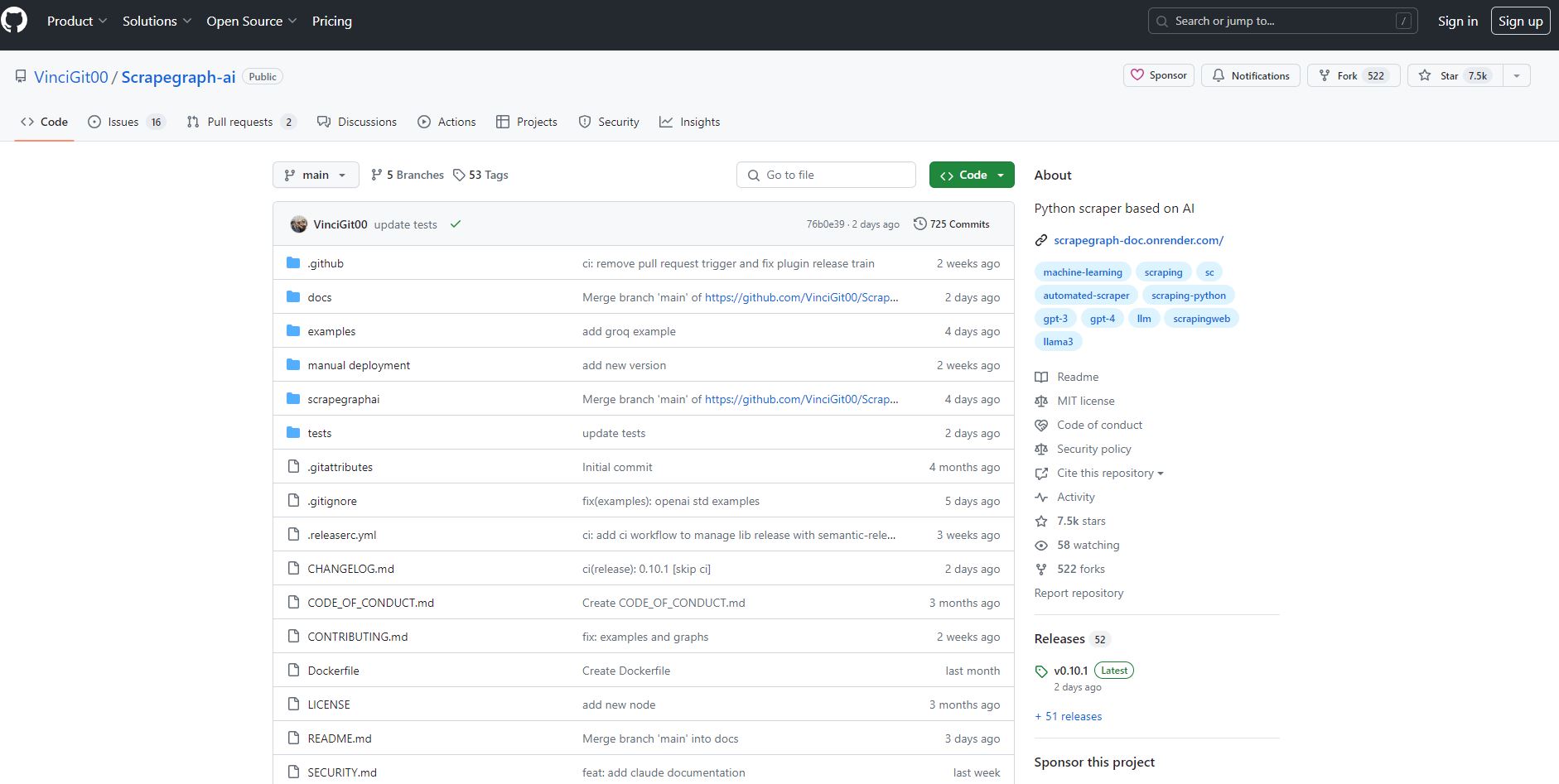Screen dimensions: 1559x784
Task: Open the scrapegraph-doc.onrender.com link
Action: [x=1138, y=240]
